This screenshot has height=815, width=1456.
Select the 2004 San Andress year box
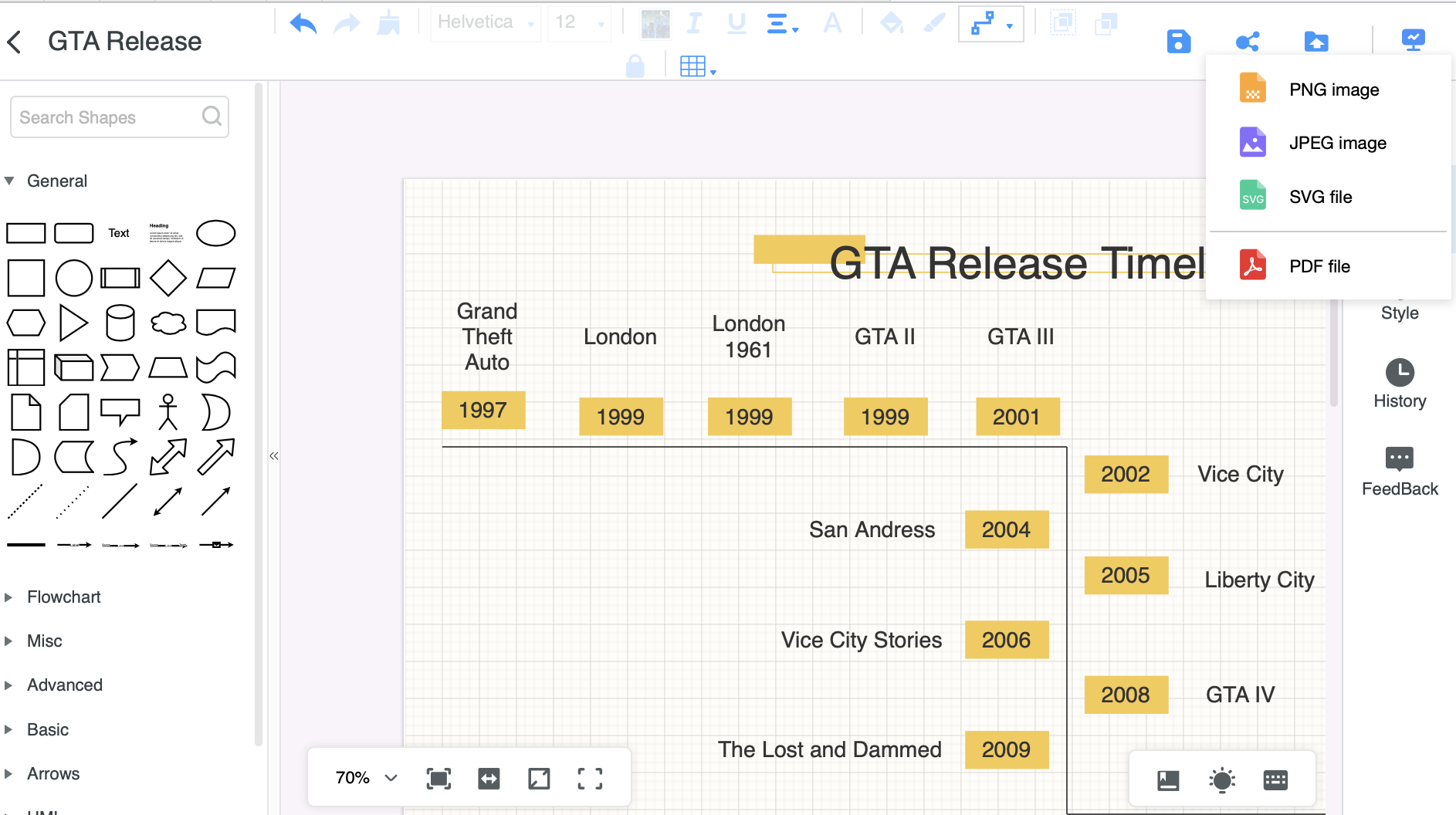(x=1007, y=529)
